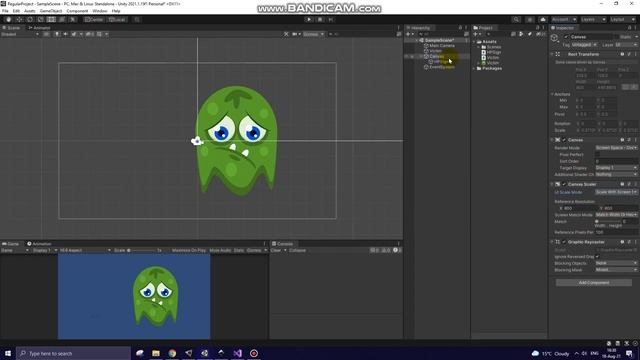The image size is (640, 360).
Task: Open the scene camera settings icon
Action: pyautogui.click(x=296, y=34)
